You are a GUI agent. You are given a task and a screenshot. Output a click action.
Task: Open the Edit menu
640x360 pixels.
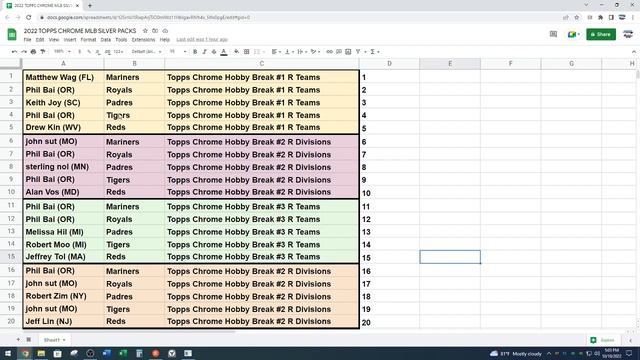40,40
